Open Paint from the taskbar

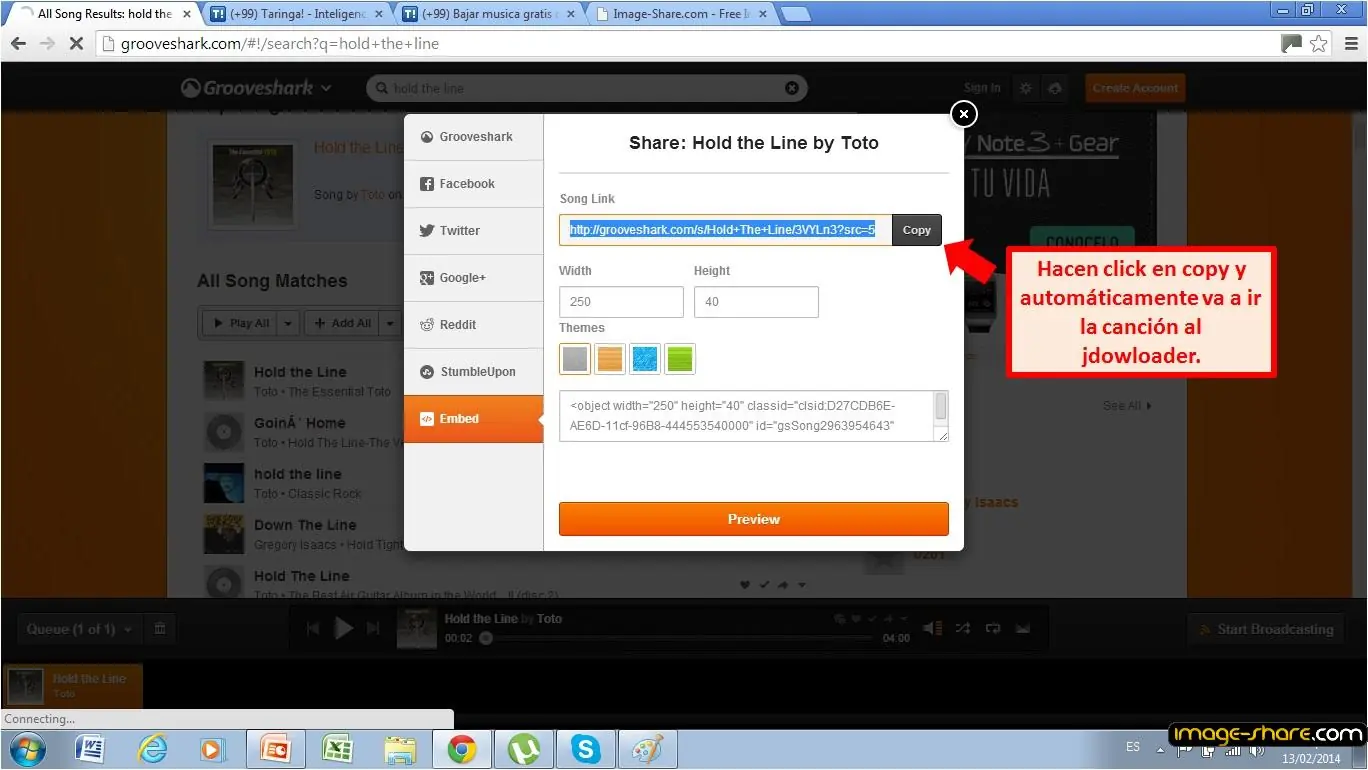pos(647,748)
